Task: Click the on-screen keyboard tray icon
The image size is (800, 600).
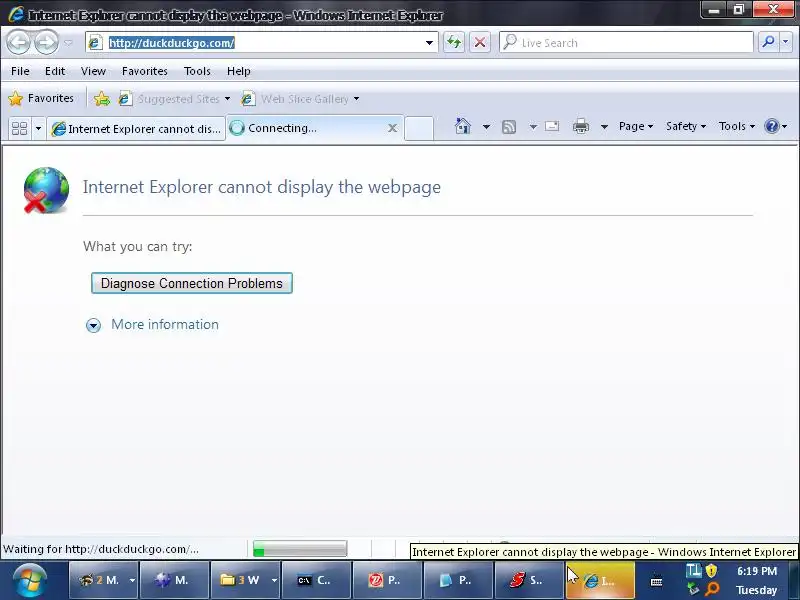Action: (657, 581)
